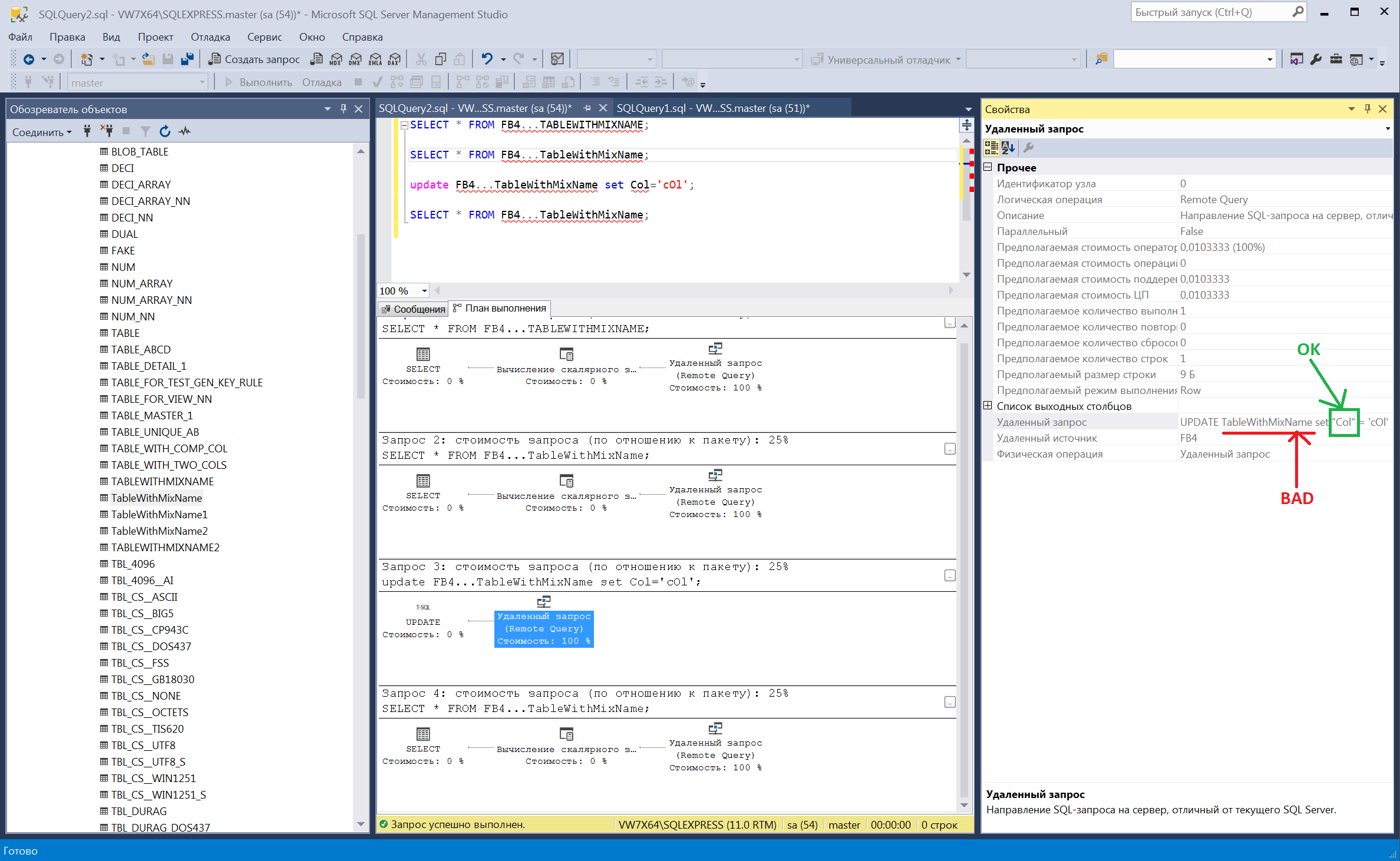
Task: Click the Activity Monitor icon
Action: (x=557, y=59)
